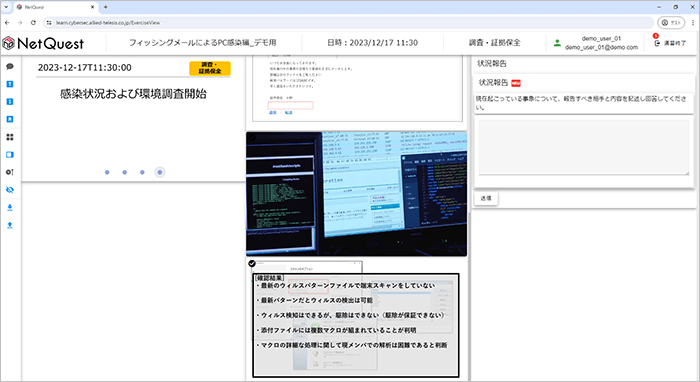Open the browser three-dot menu
The height and width of the screenshot is (382, 700).
tap(693, 22)
